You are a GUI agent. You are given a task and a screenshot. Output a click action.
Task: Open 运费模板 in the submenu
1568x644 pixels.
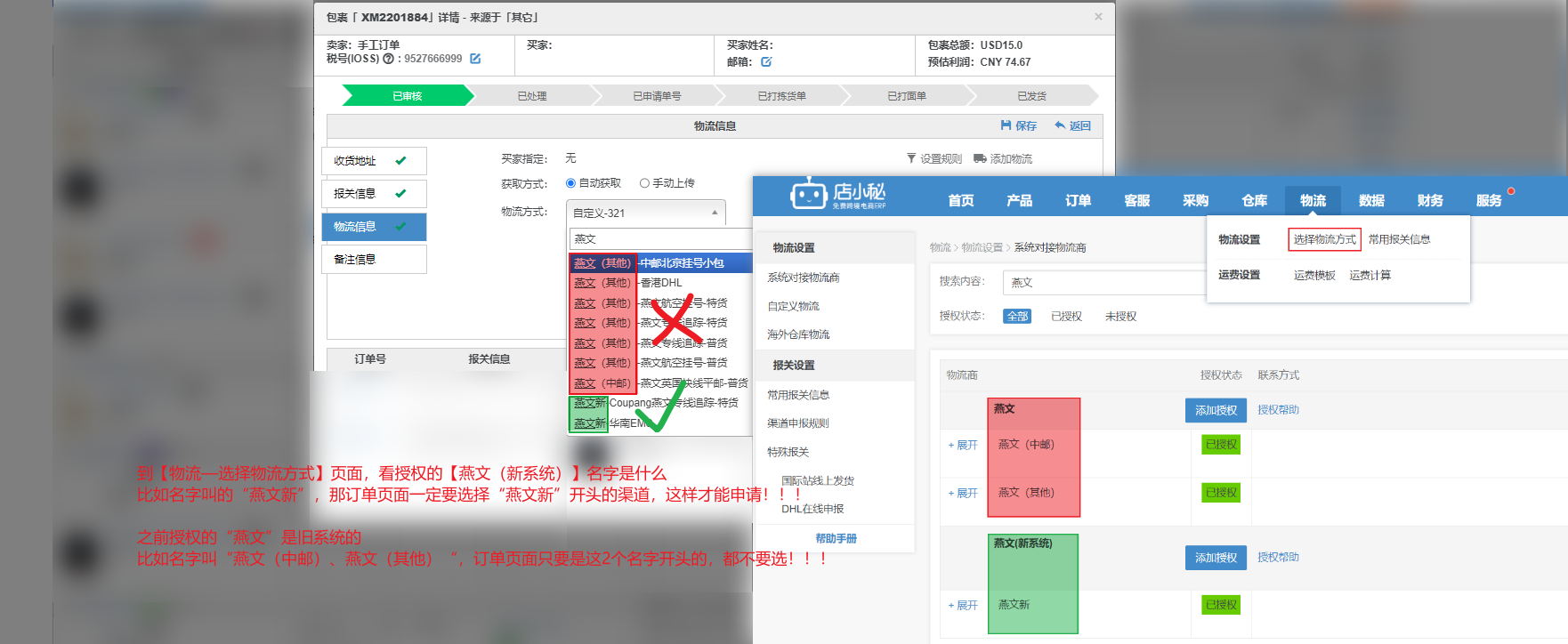tap(1314, 276)
